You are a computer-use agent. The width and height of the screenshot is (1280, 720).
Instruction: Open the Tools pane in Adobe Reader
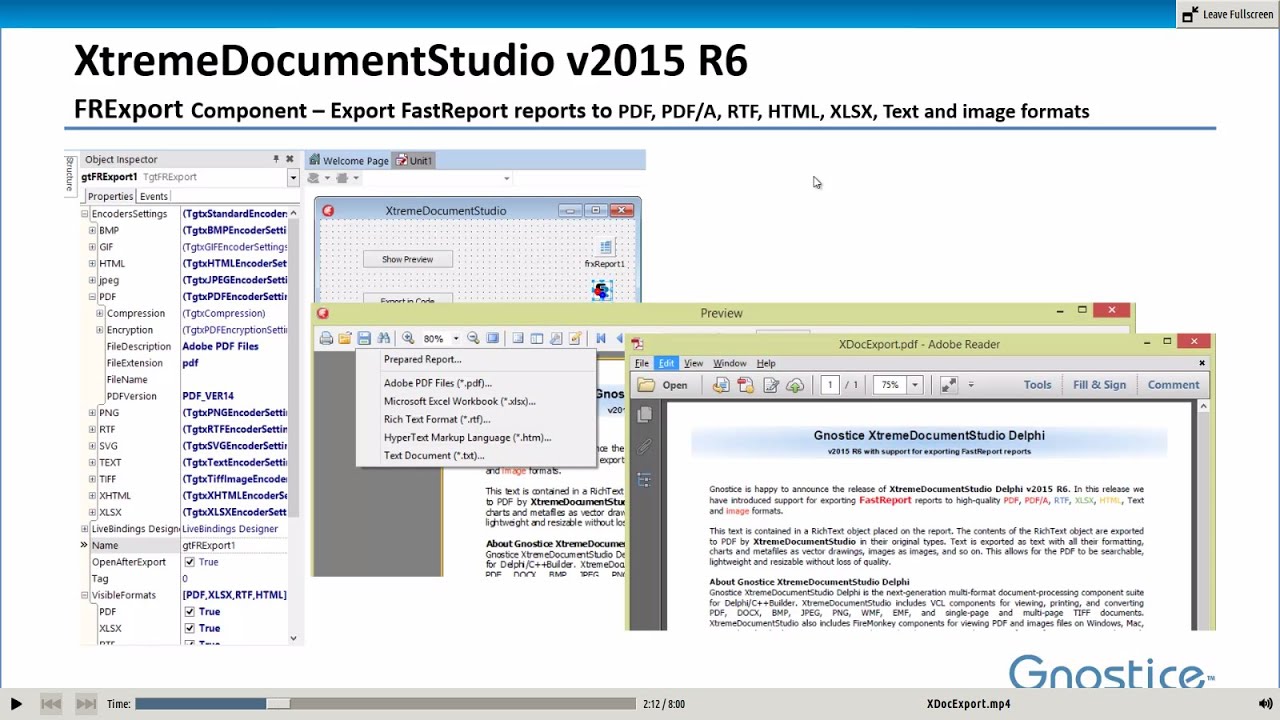(1037, 385)
